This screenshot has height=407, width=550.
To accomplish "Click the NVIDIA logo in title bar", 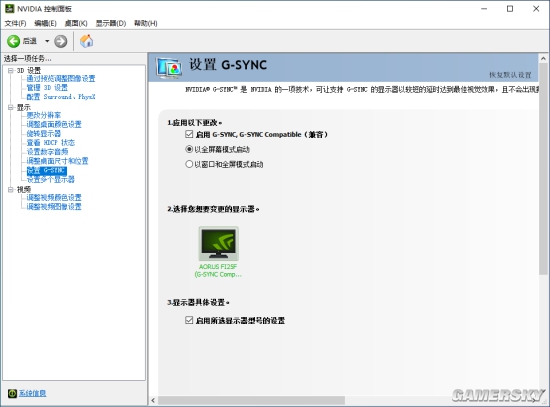I will point(10,8).
